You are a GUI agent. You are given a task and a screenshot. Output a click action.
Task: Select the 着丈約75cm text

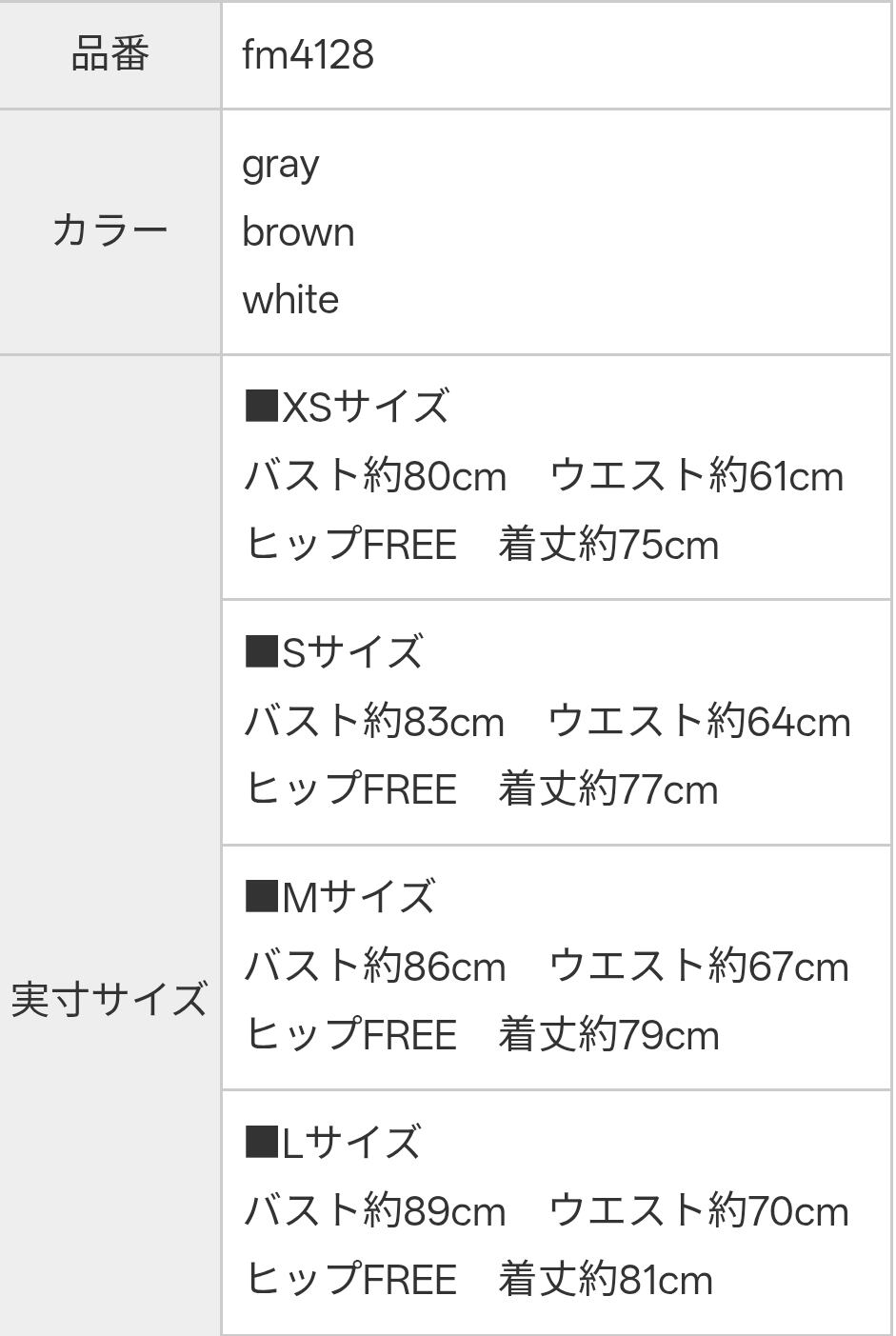(608, 545)
